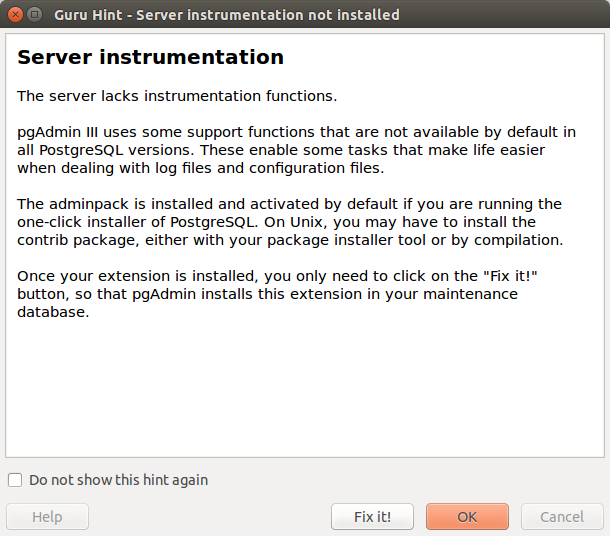Click 'one-click installer of PostgreSQL' text
610x536 pixels.
[x=136, y=222]
